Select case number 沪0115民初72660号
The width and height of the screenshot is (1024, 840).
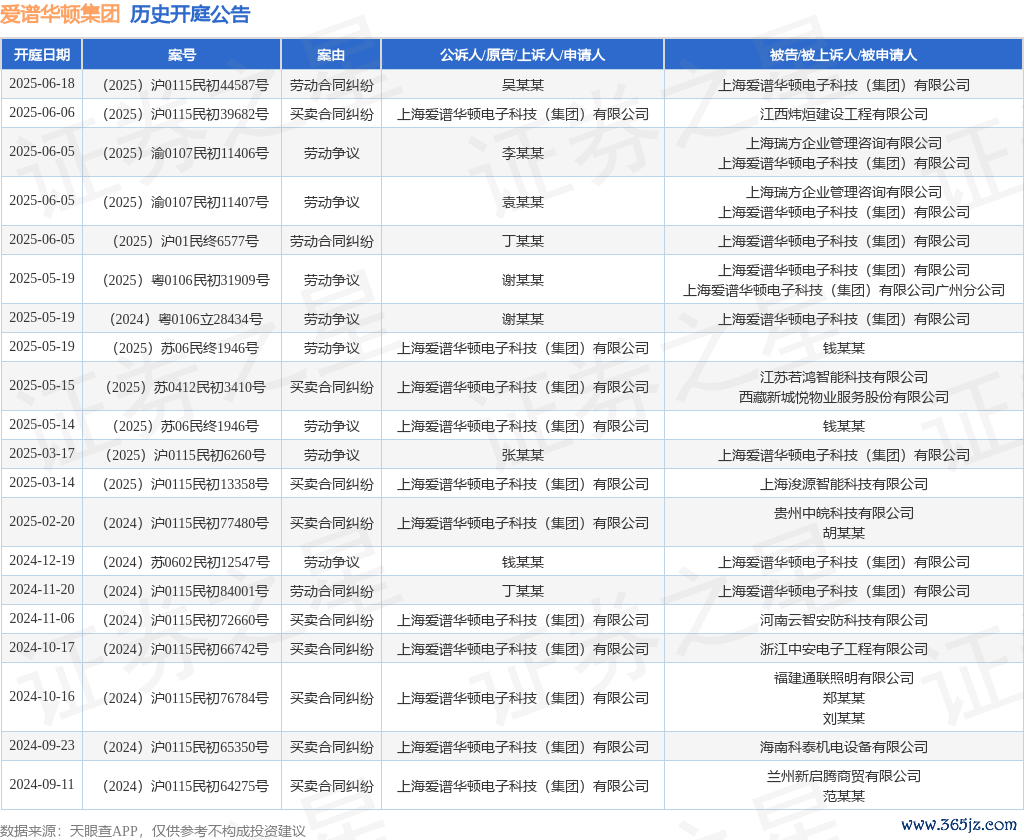pos(185,620)
